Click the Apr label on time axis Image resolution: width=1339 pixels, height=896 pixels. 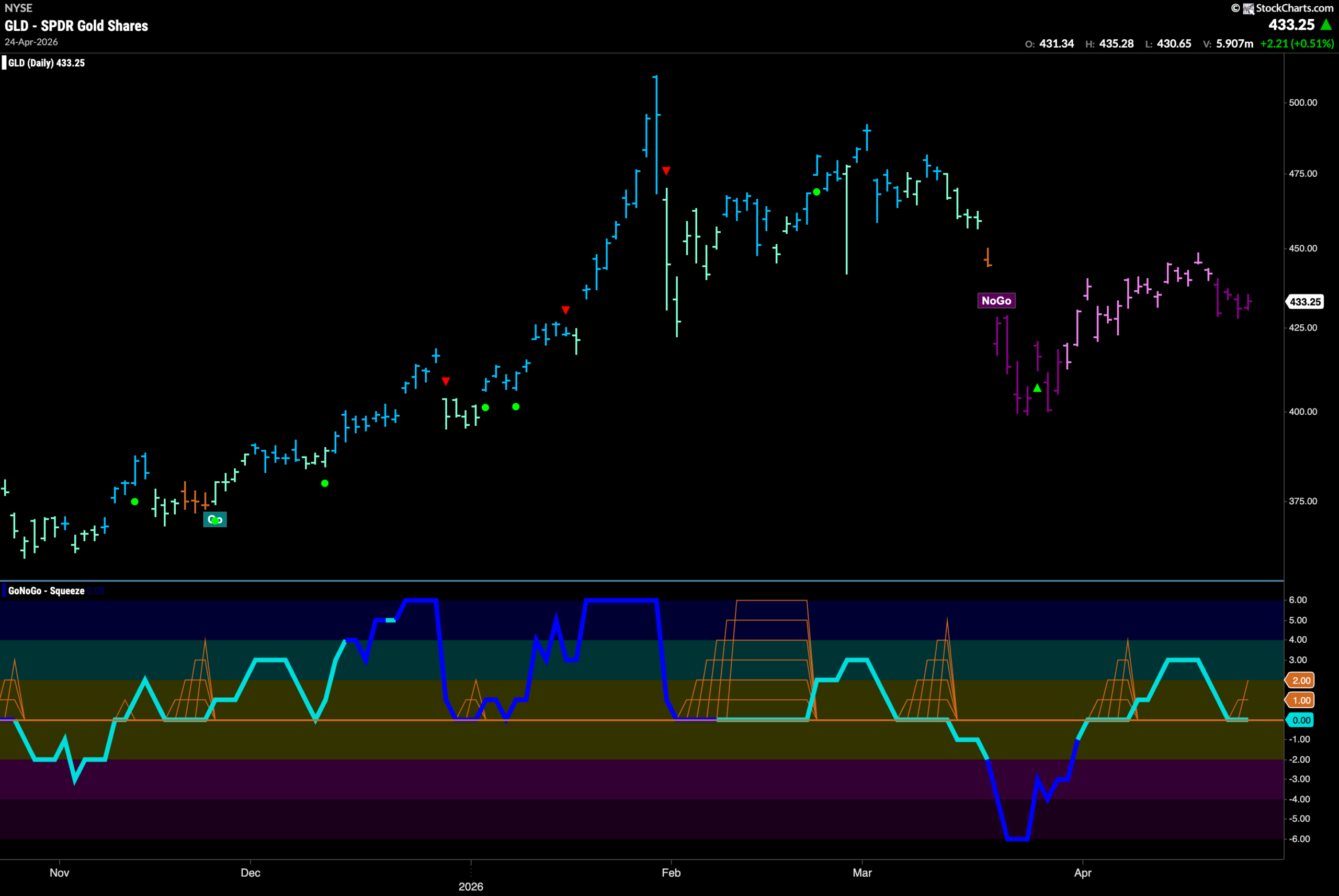1083,872
